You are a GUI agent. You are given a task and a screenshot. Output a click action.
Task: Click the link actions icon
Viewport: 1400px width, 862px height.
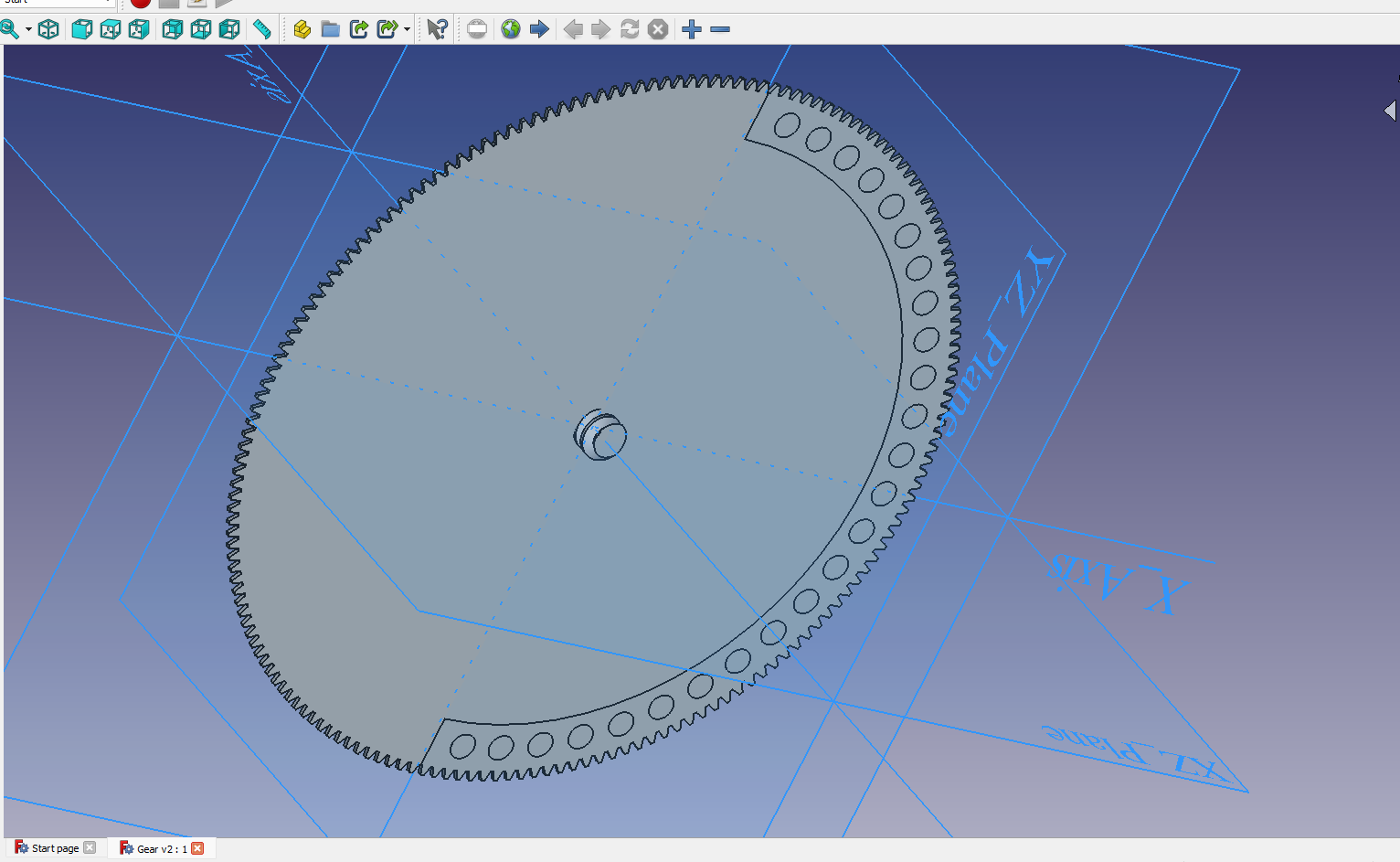coord(387,29)
